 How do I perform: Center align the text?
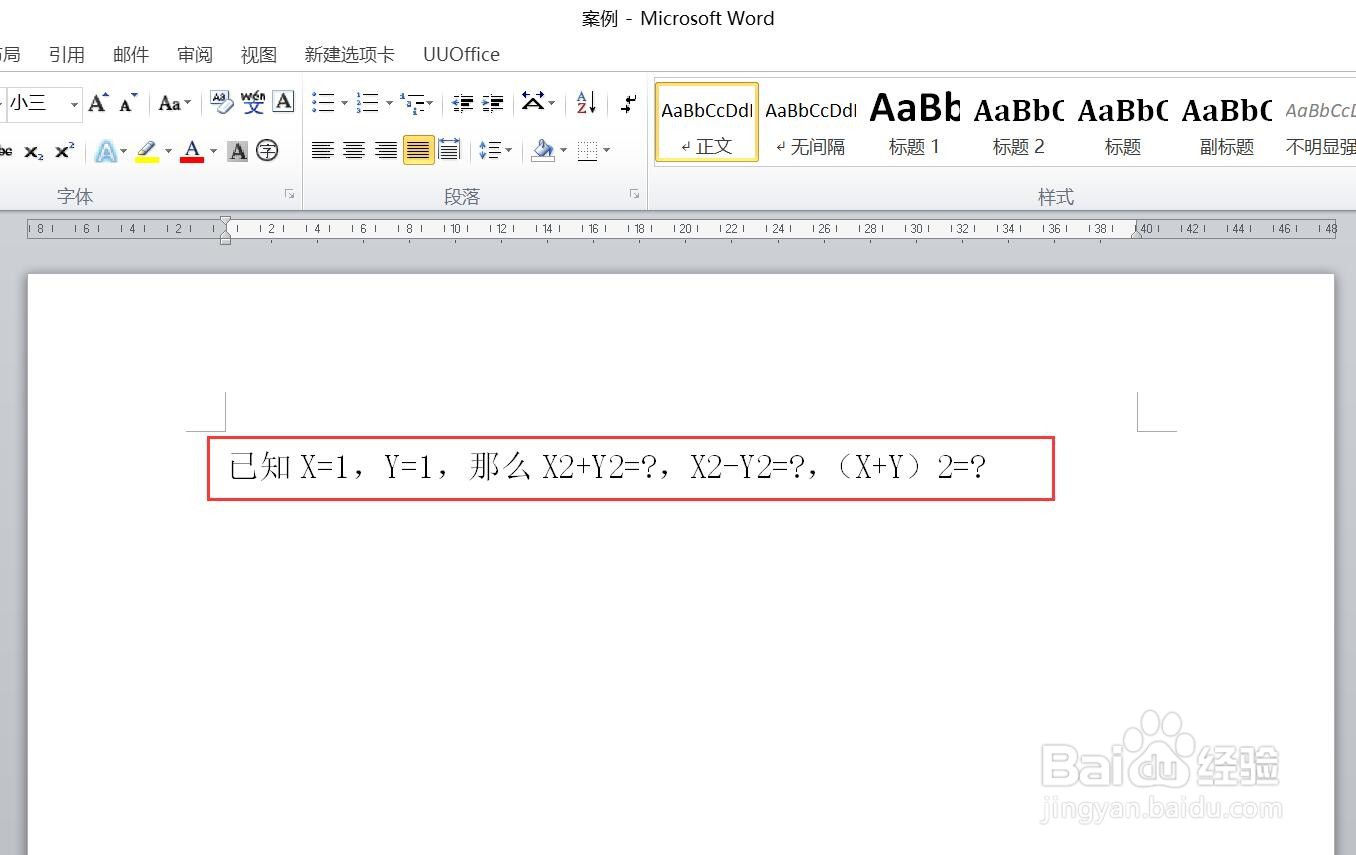[x=354, y=151]
